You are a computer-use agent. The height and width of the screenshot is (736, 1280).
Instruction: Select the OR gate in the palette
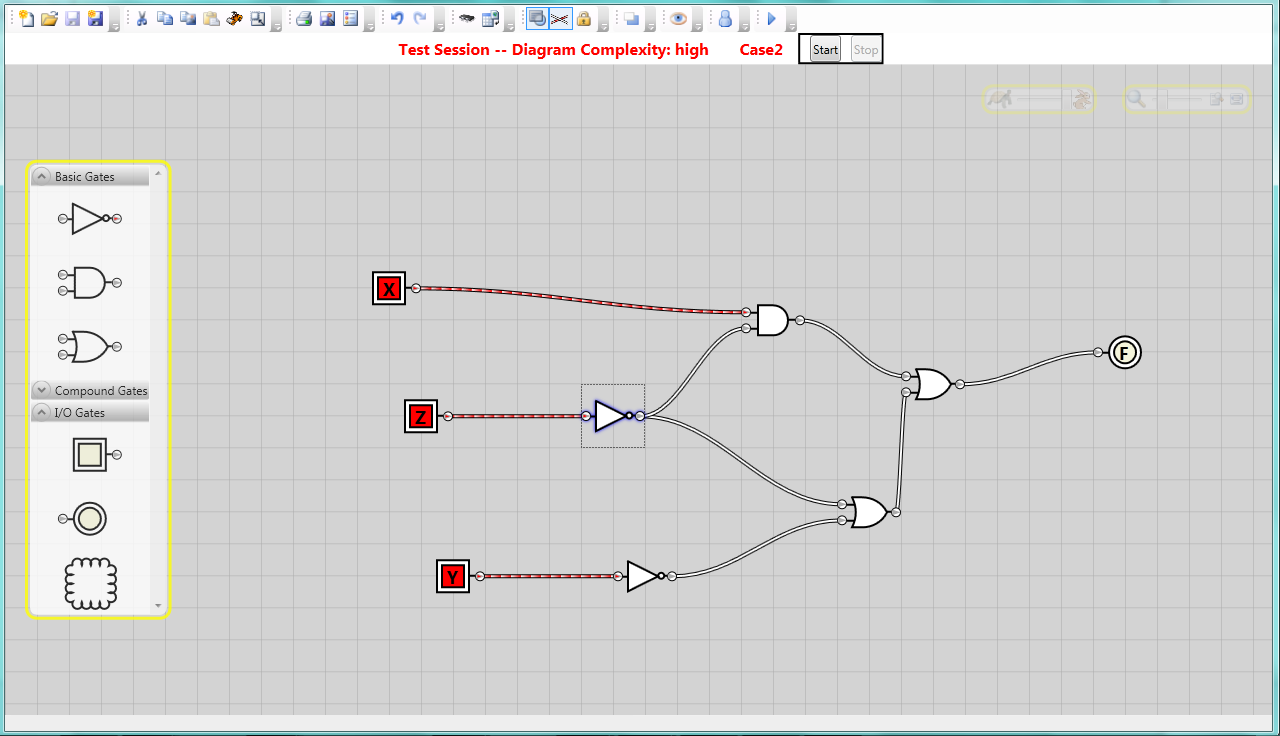90,347
